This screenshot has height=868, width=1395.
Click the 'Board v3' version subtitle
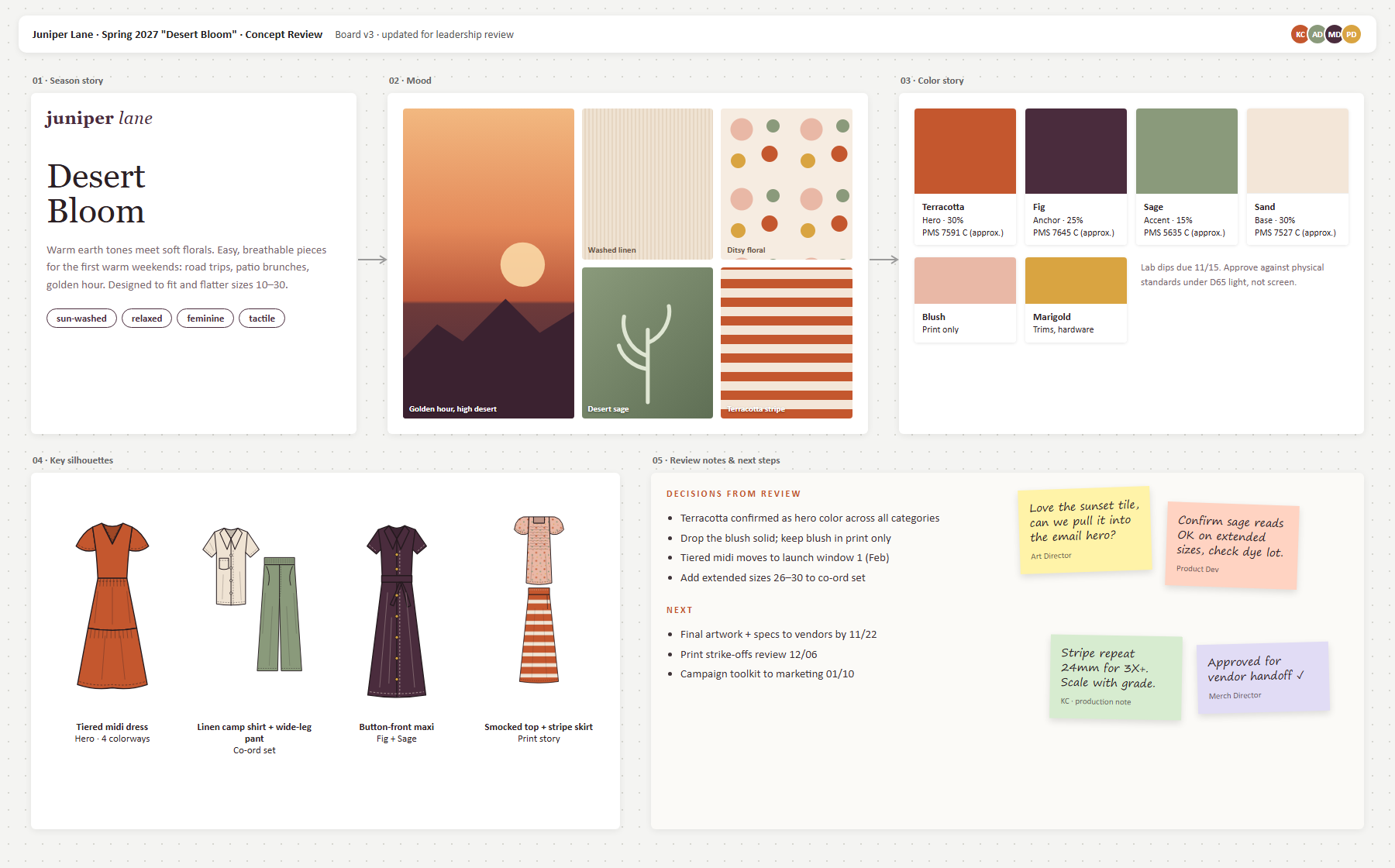pyautogui.click(x=424, y=34)
